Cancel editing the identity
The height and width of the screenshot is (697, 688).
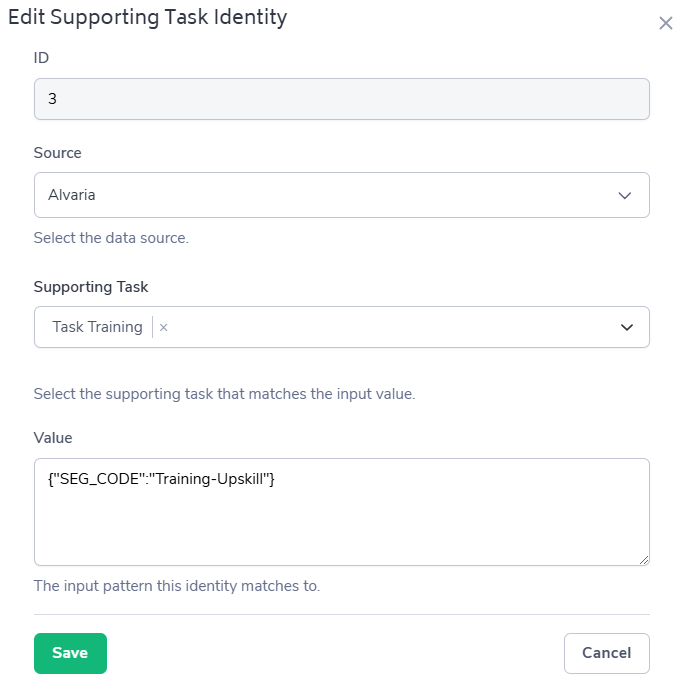point(606,653)
